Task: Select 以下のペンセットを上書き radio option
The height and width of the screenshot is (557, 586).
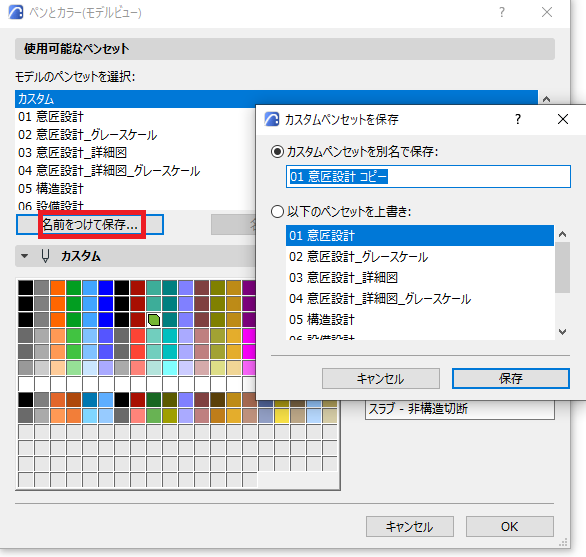Action: pyautogui.click(x=277, y=212)
